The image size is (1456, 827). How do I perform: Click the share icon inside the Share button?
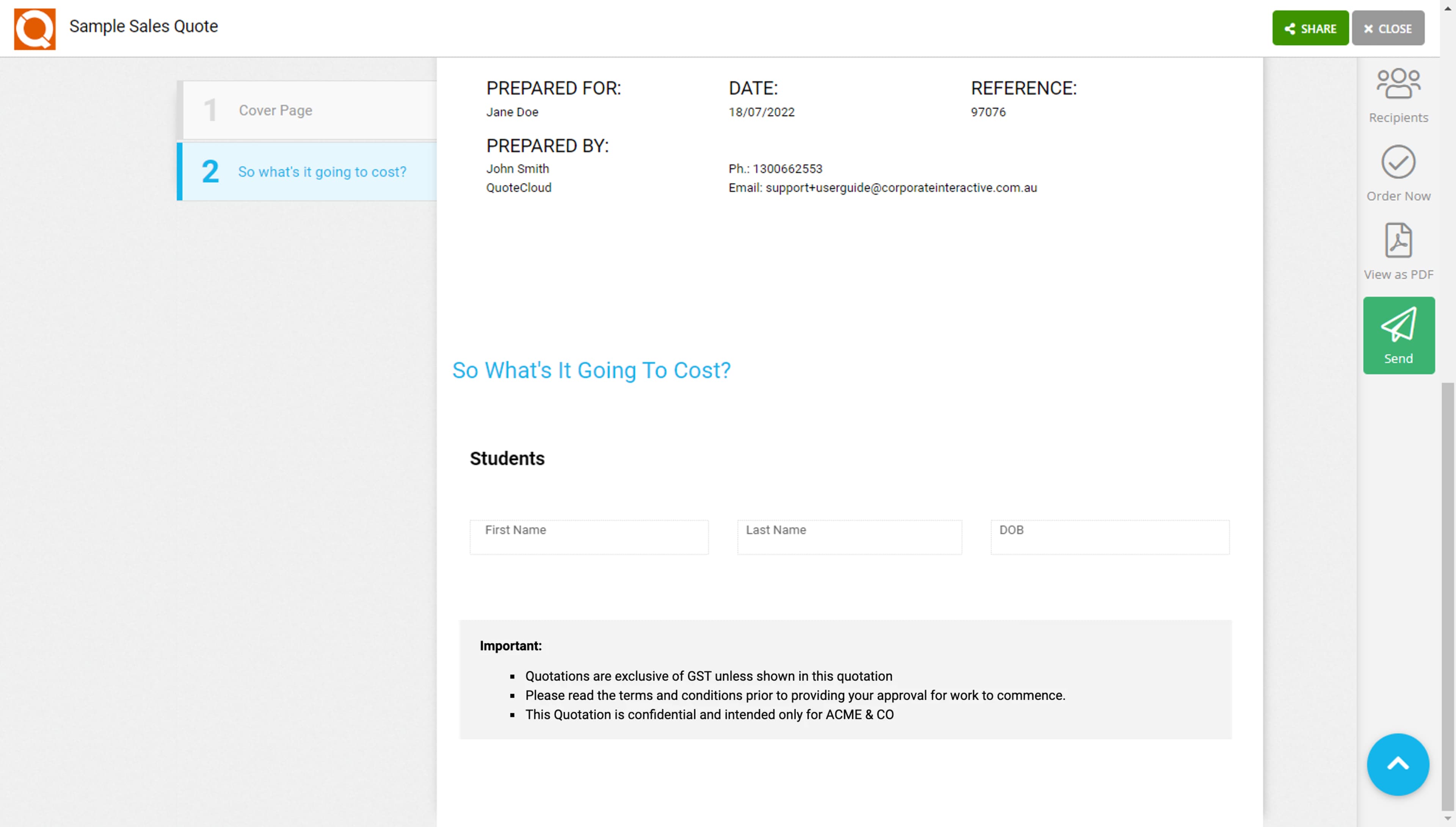coord(1291,28)
